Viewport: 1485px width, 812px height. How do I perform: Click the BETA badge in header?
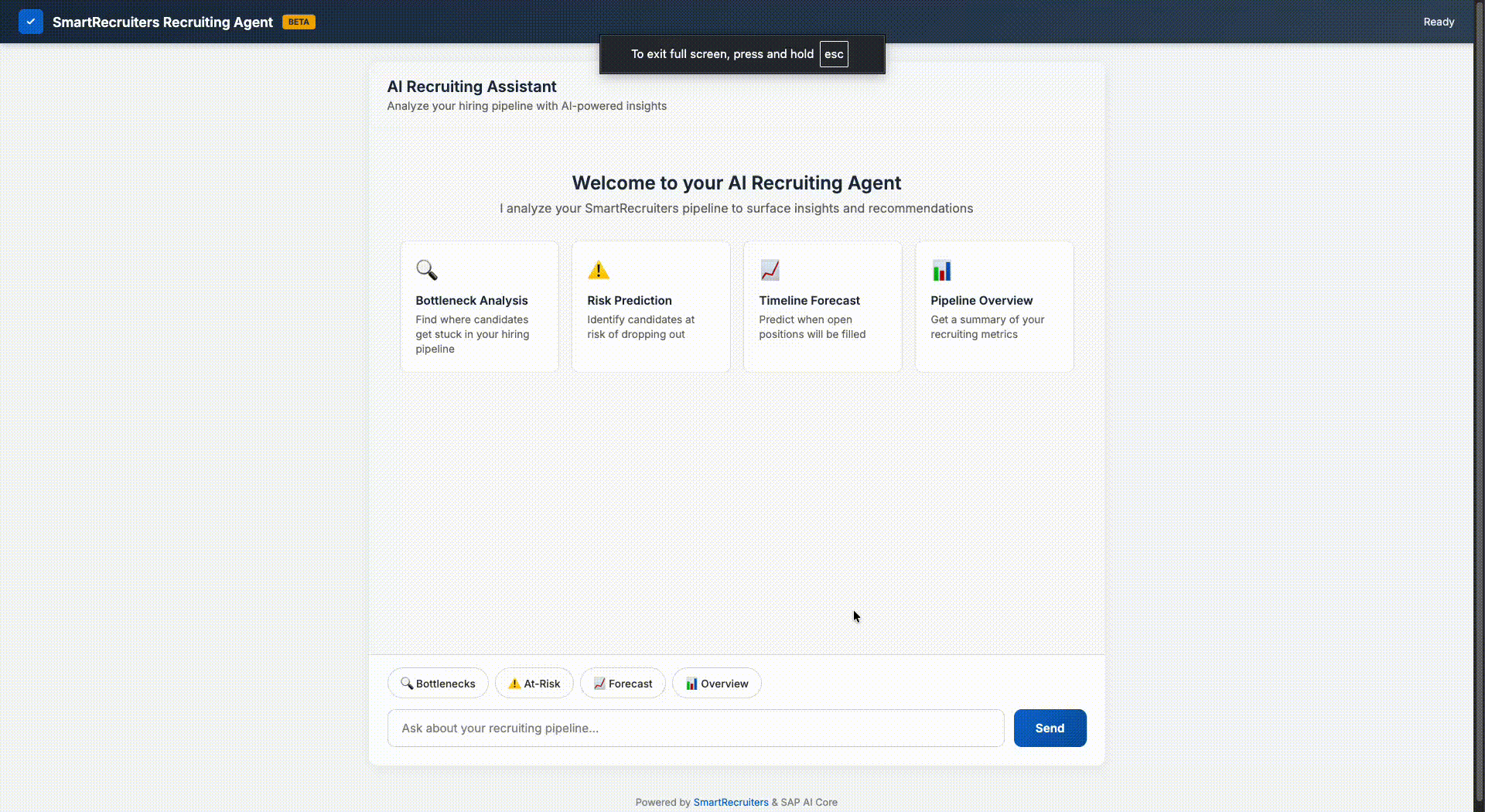tap(299, 22)
